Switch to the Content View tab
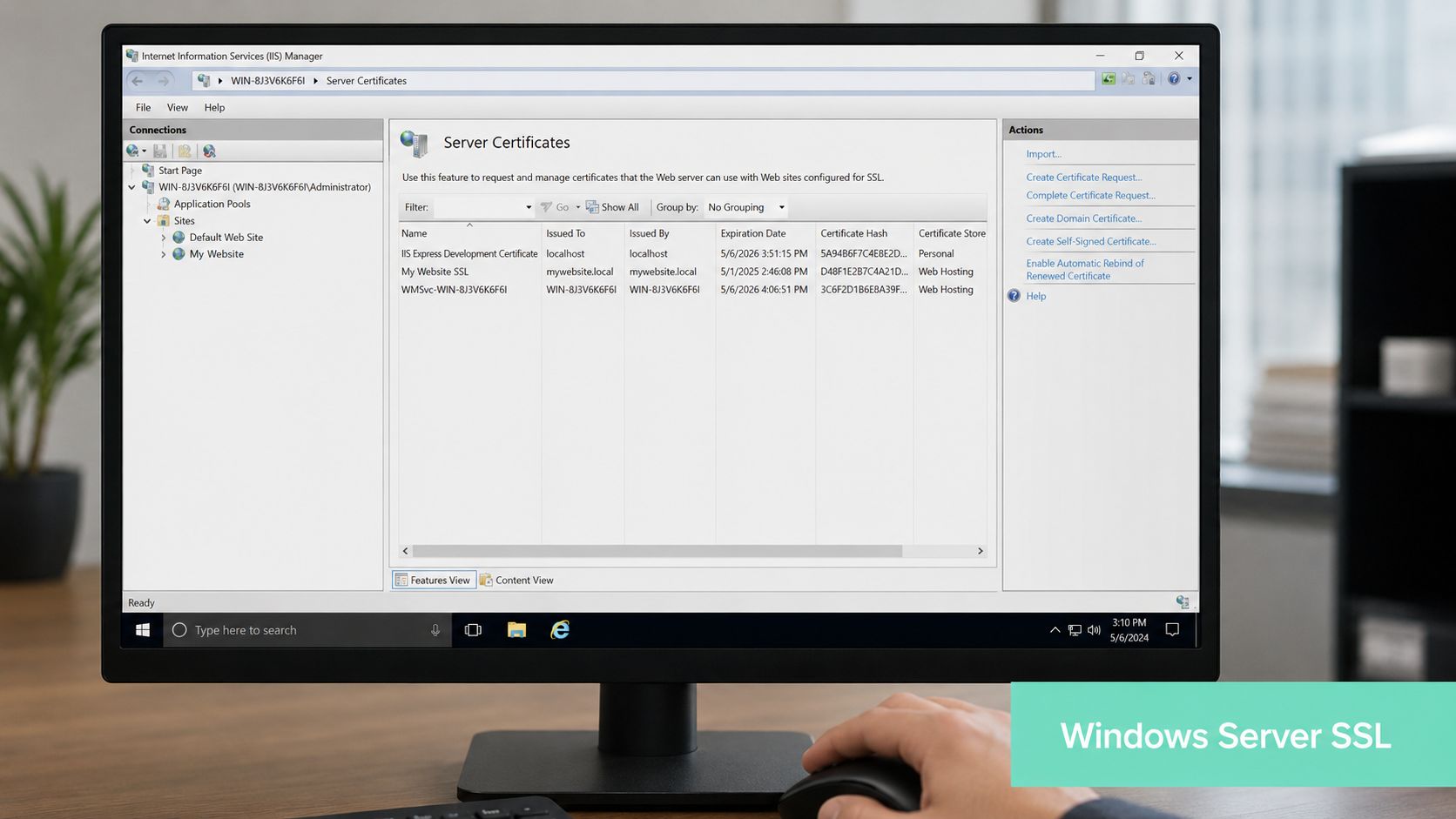Image resolution: width=1456 pixels, height=819 pixels. point(516,581)
